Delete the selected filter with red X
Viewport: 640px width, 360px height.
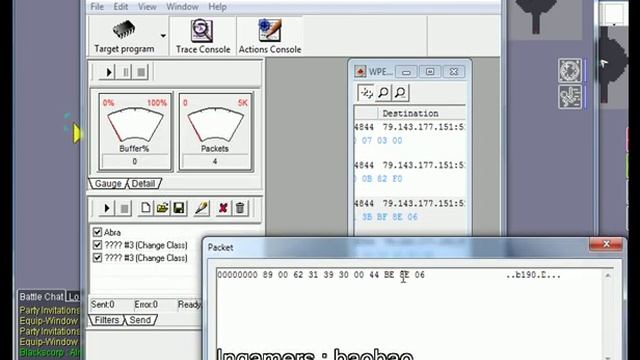tap(223, 208)
